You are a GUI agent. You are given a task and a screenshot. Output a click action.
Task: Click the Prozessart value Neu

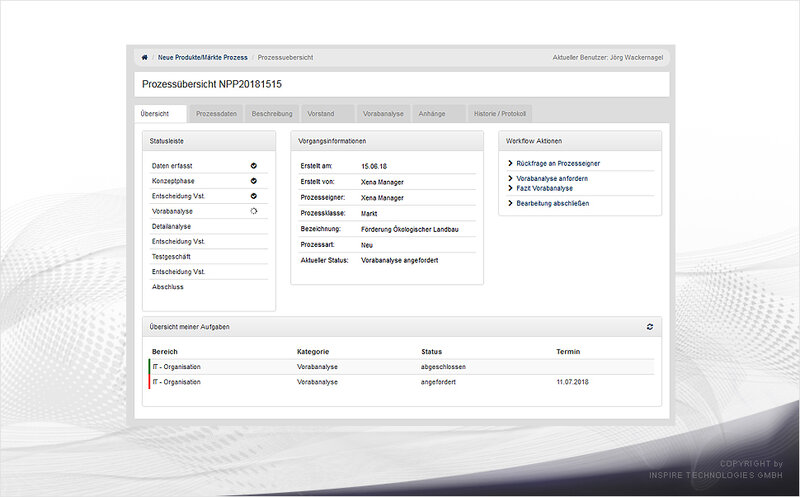[367, 245]
